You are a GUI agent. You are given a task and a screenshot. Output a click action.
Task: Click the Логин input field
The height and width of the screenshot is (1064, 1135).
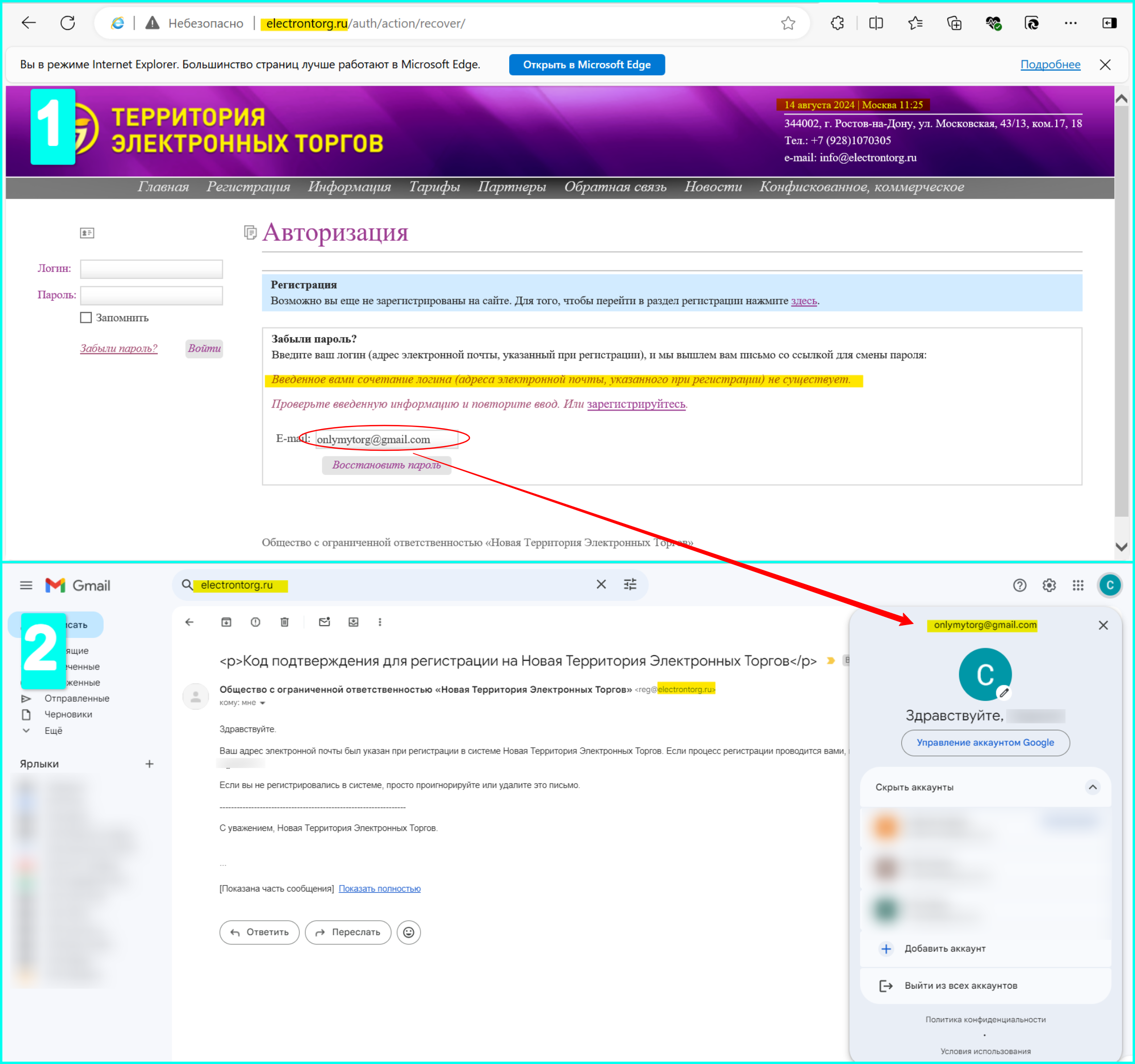151,269
